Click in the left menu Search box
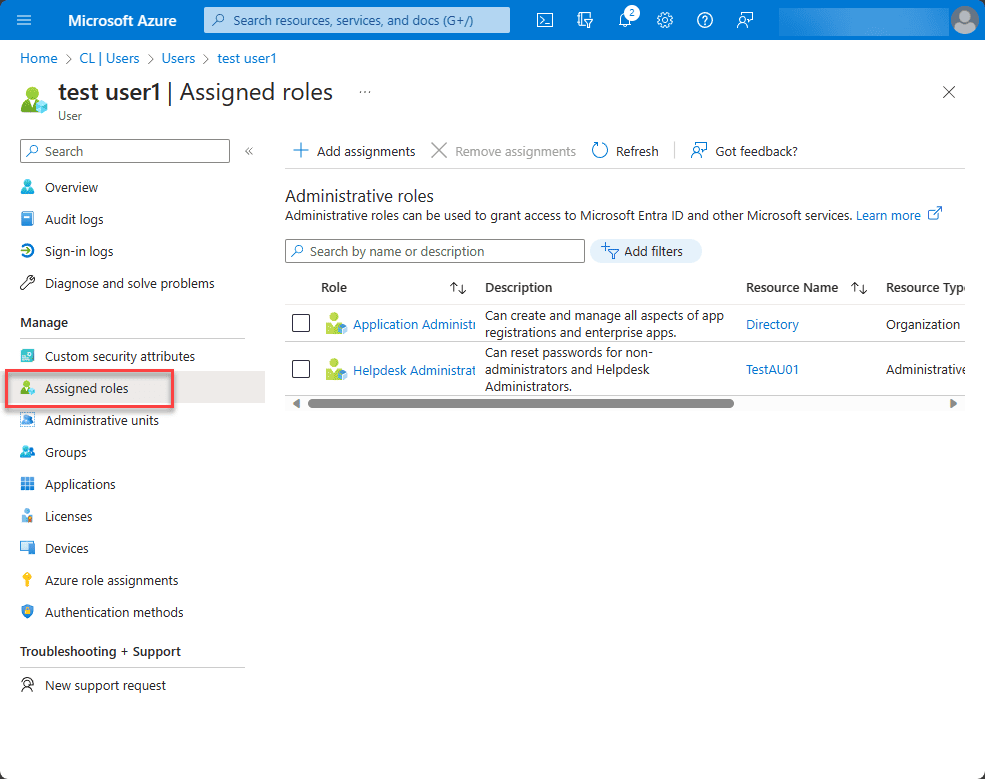The width and height of the screenshot is (985, 779). tap(125, 151)
